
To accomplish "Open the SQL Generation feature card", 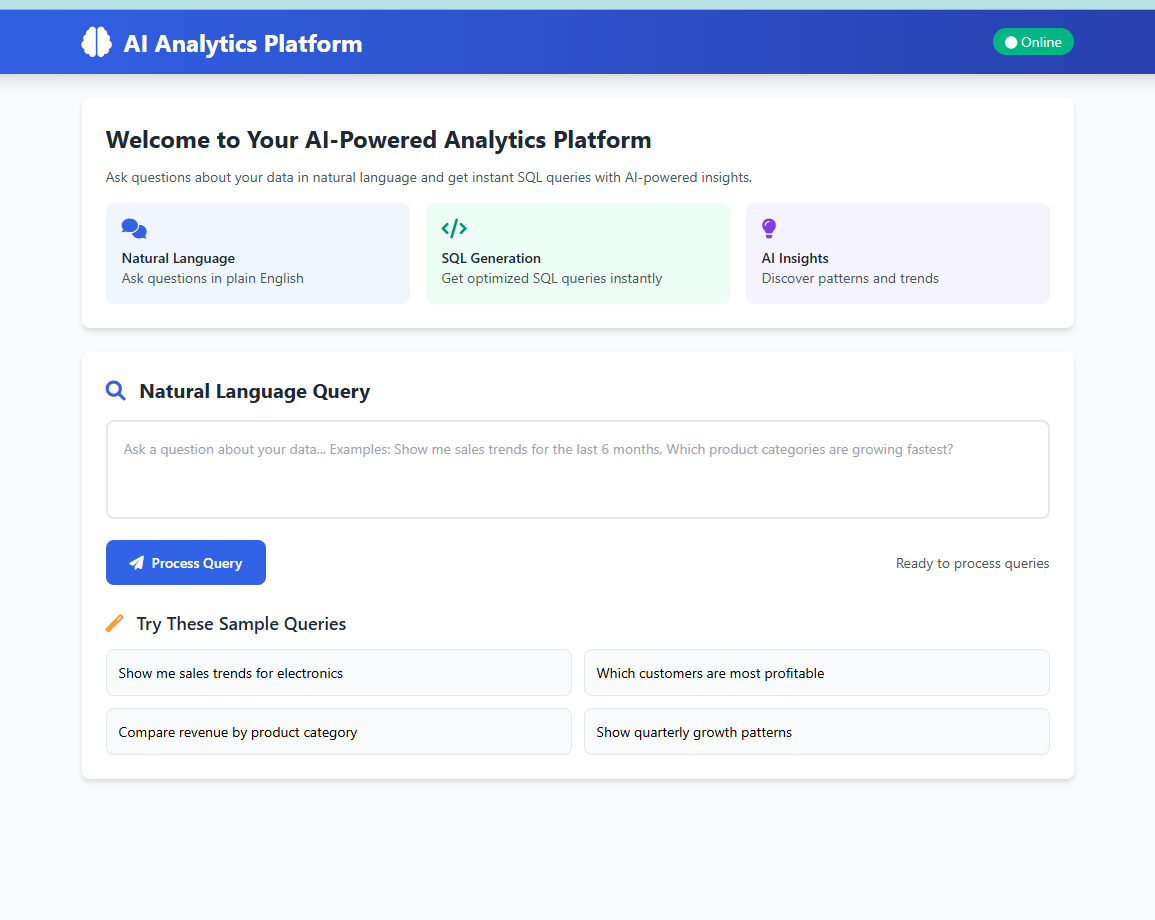I will point(577,254).
